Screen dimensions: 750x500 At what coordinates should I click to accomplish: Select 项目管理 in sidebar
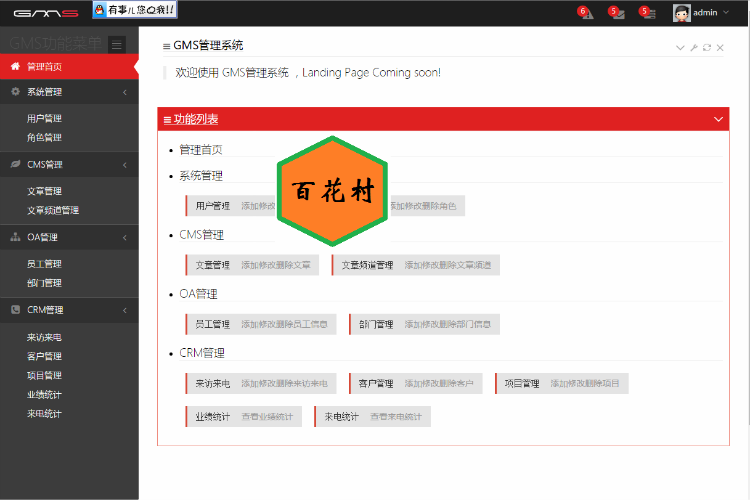pyautogui.click(x=44, y=376)
